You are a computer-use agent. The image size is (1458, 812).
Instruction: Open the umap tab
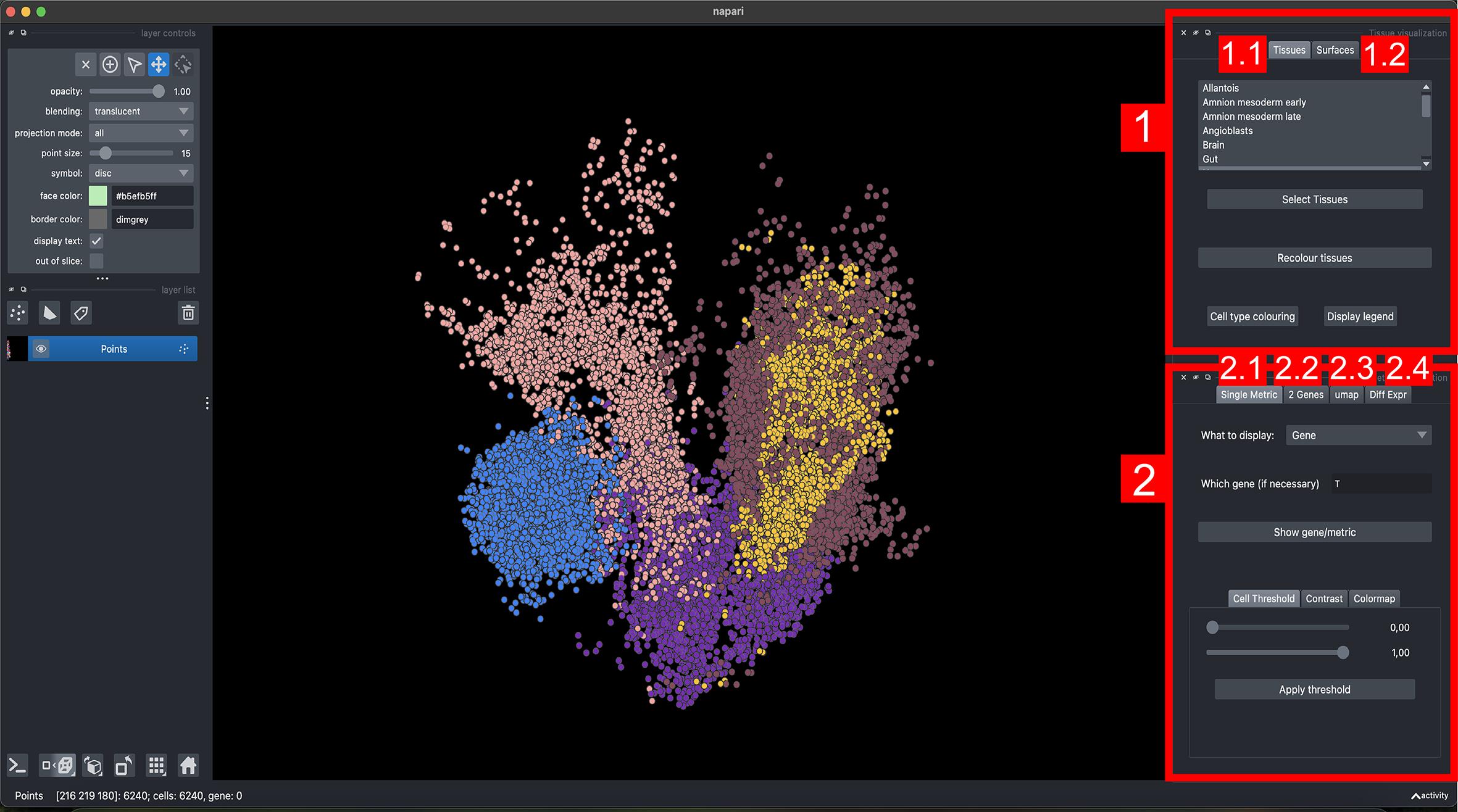click(1346, 395)
